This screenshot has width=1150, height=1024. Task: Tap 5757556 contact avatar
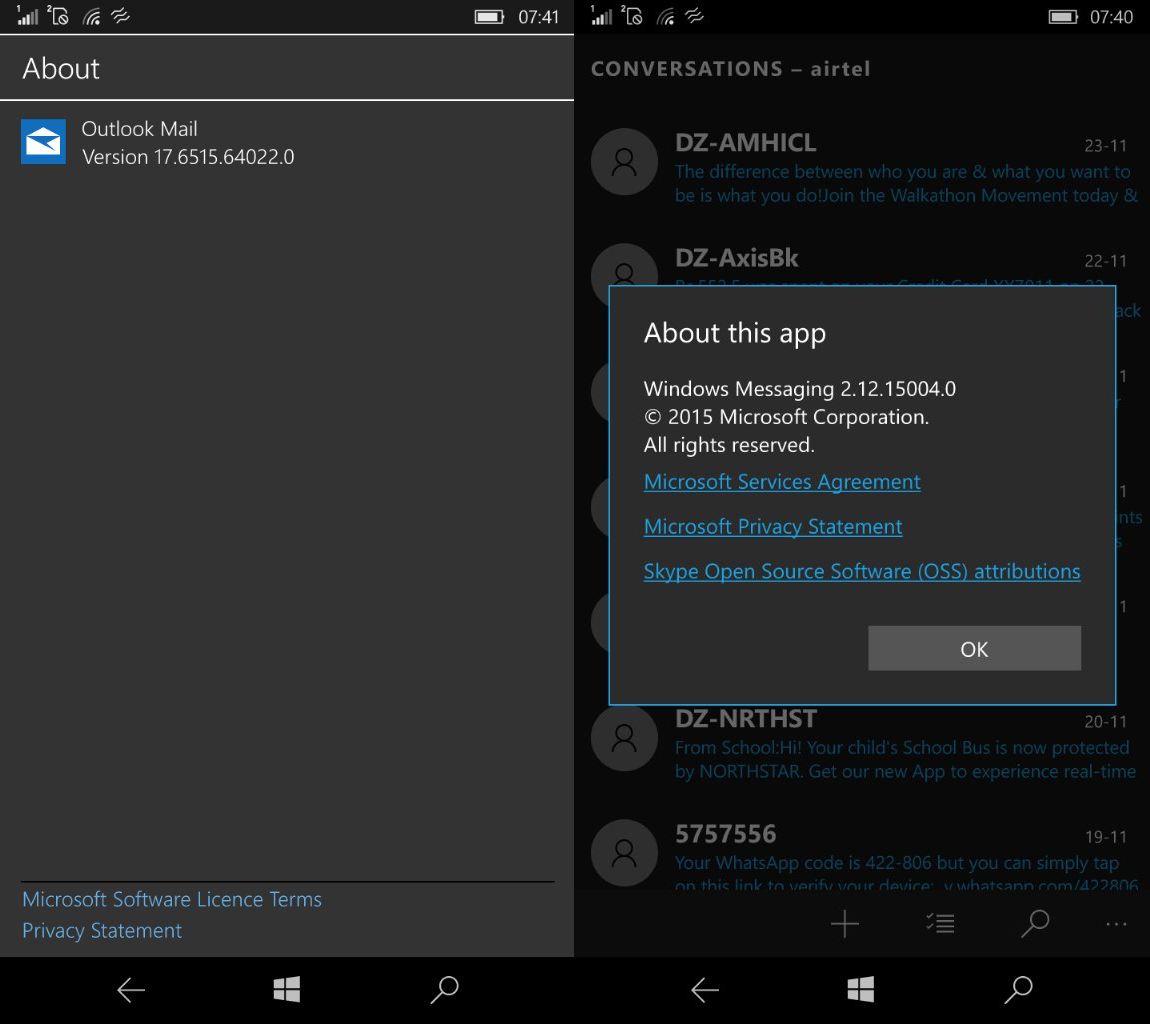coord(624,853)
